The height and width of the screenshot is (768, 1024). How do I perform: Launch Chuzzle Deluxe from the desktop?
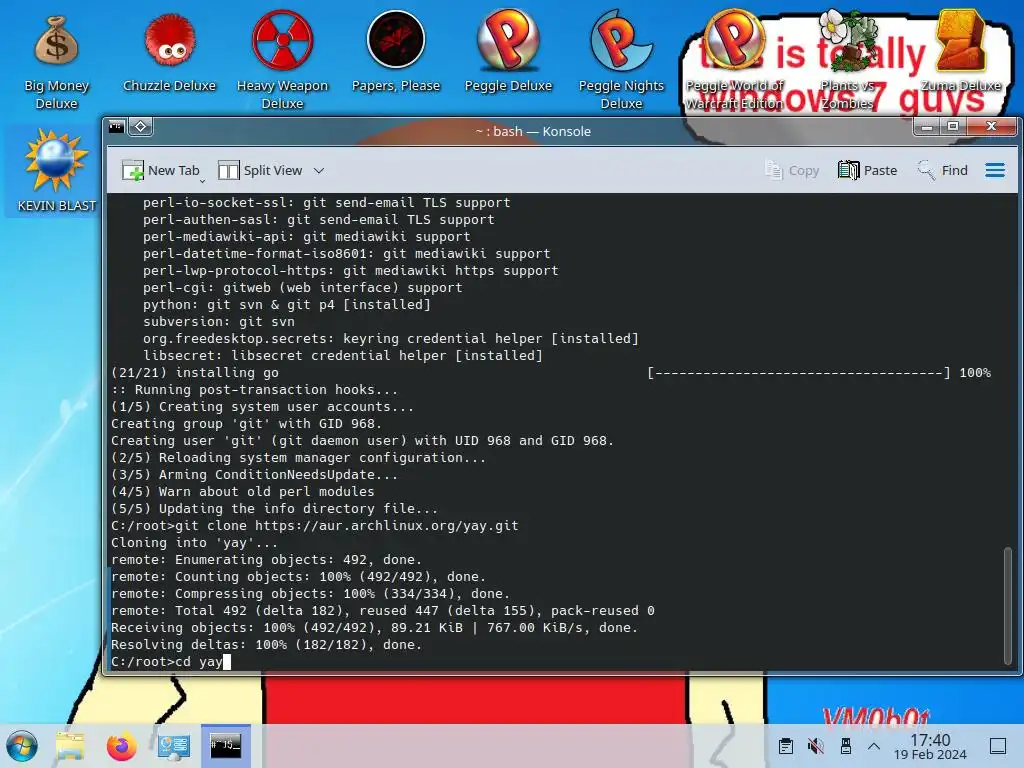[169, 52]
